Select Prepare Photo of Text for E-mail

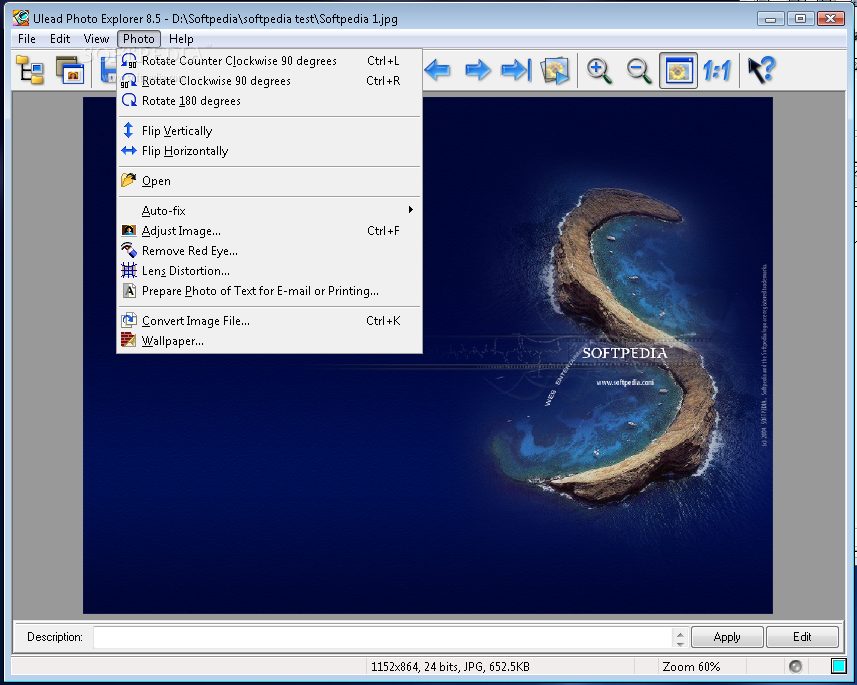tap(269, 291)
